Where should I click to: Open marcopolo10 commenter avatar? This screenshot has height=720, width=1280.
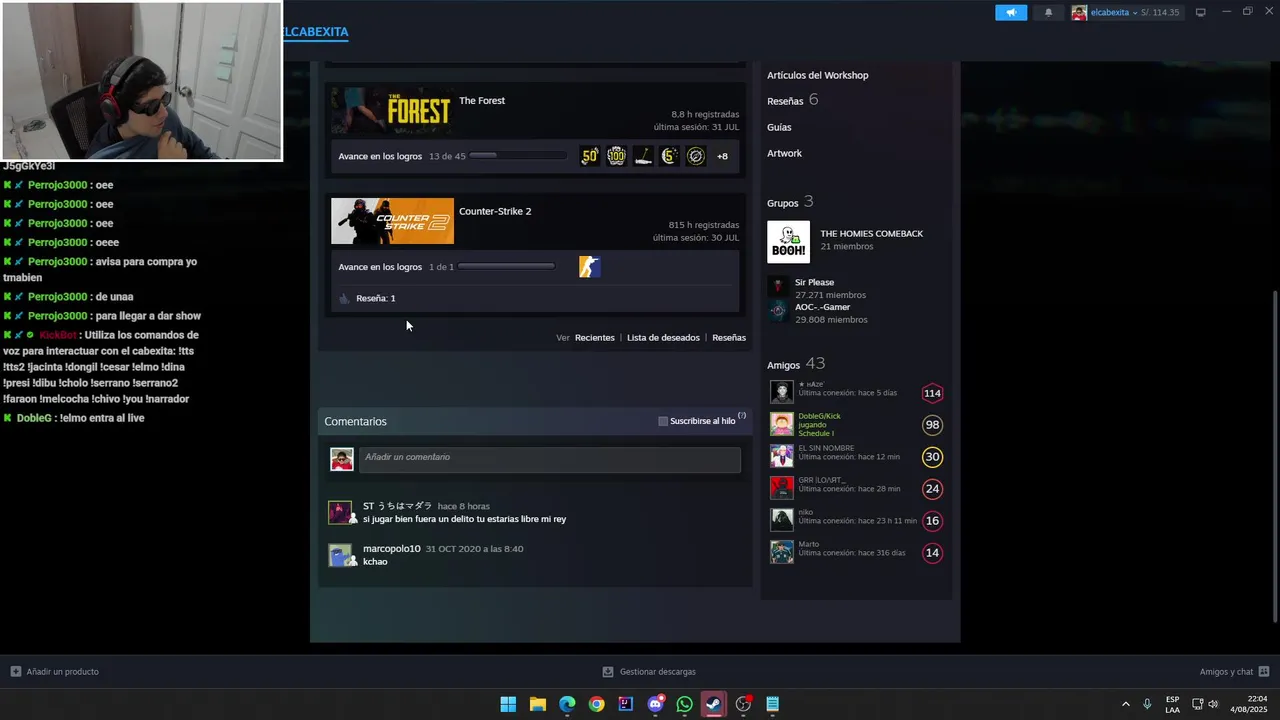point(340,555)
